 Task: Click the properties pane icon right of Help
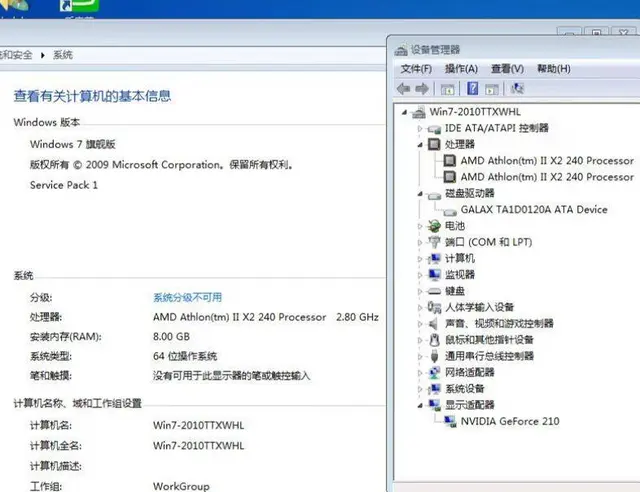491,89
